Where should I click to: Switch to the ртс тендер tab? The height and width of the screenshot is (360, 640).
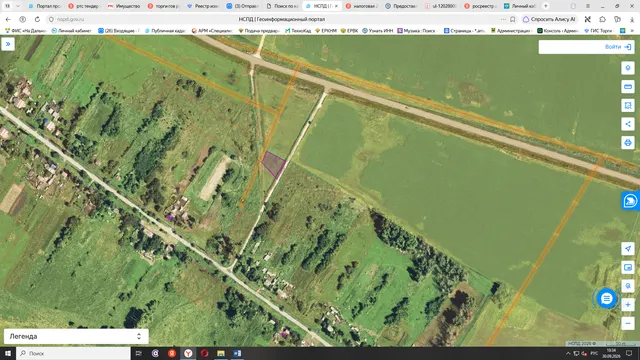coord(84,6)
